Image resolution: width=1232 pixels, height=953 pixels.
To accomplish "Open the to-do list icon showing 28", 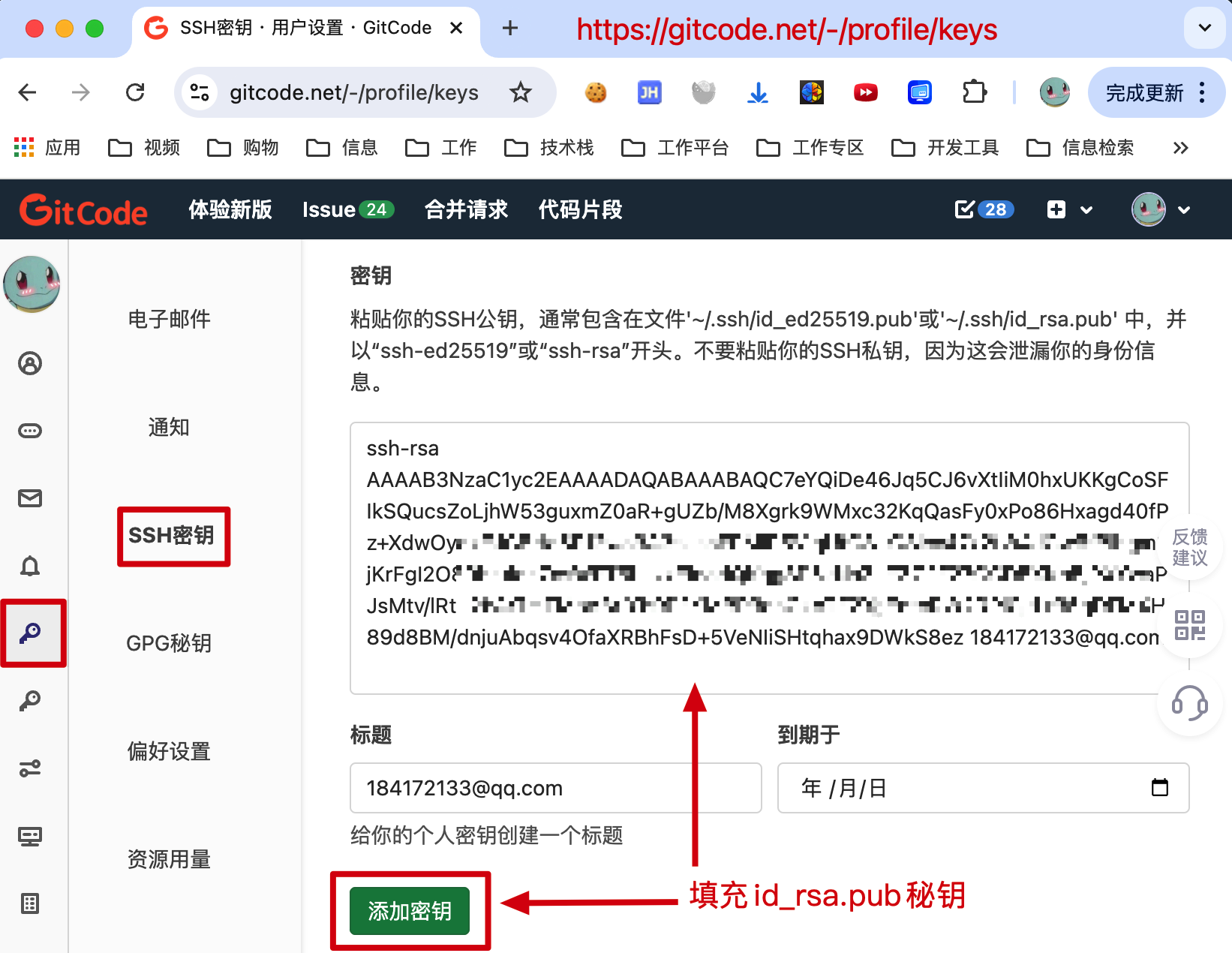I will click(984, 209).
